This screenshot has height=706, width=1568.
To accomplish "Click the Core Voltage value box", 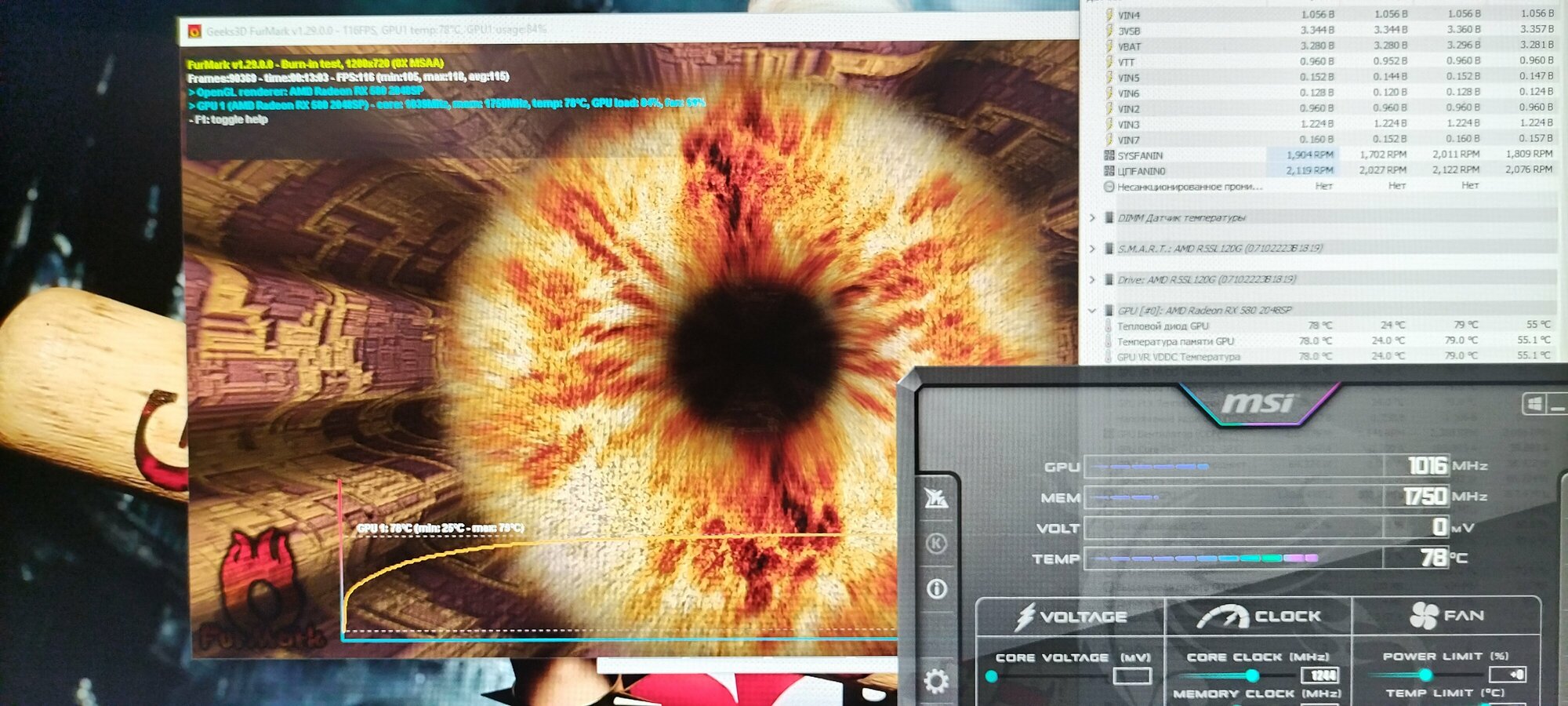I will point(1132,675).
